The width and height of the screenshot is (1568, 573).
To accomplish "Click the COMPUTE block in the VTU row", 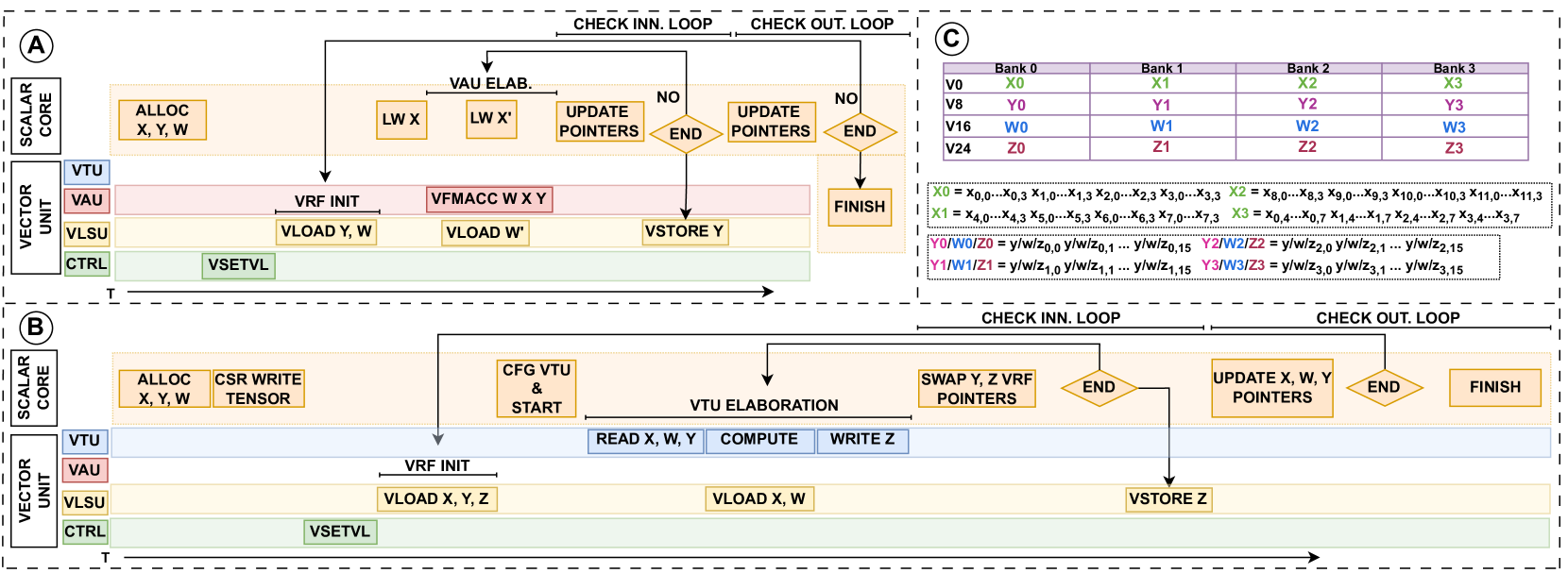I will click(759, 440).
